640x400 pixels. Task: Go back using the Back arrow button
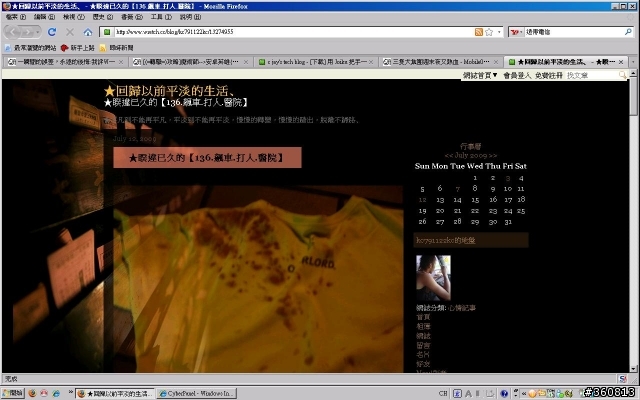[x=13, y=31]
